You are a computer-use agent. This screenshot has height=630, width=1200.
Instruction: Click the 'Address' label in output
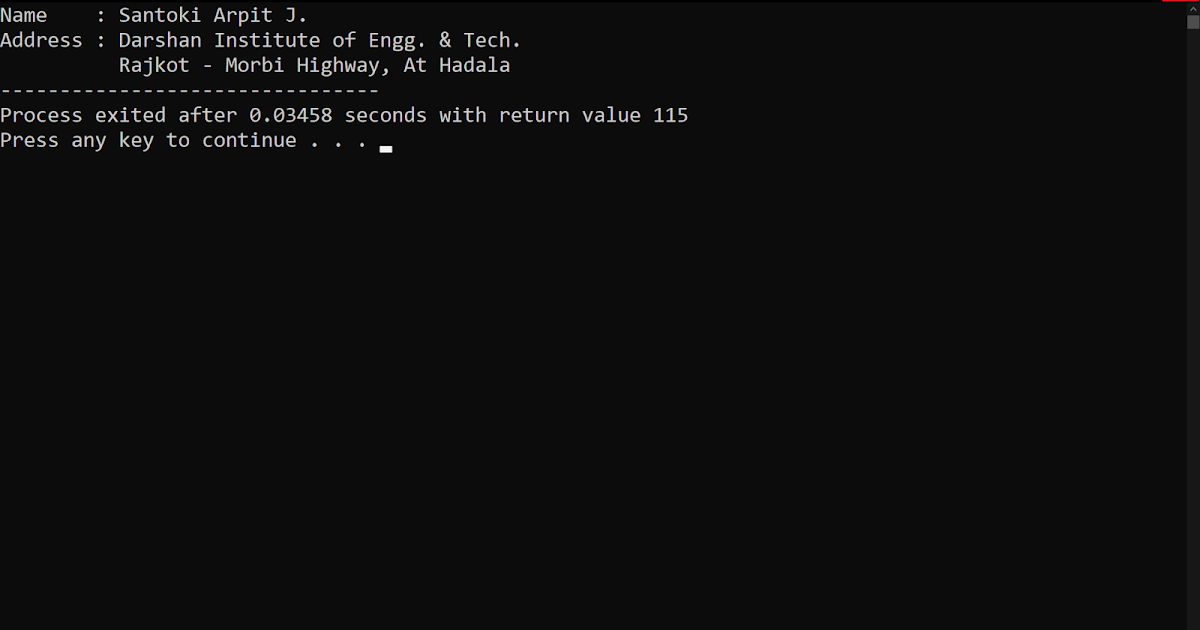coord(41,41)
